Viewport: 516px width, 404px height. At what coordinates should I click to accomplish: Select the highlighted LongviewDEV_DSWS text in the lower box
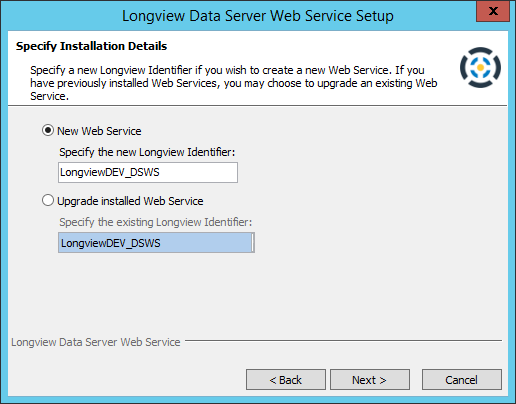click(x=111, y=243)
